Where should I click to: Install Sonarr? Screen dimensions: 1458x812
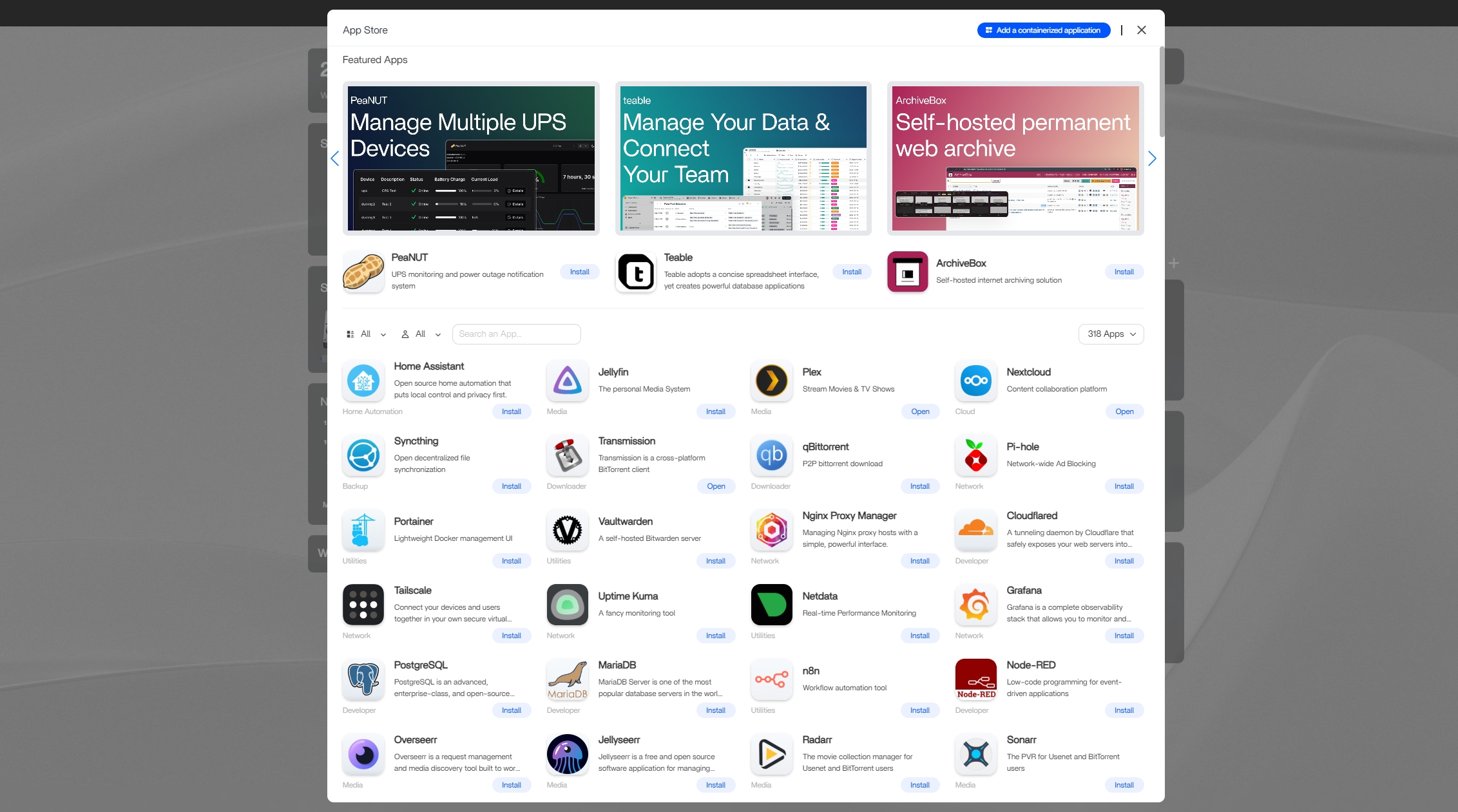click(x=1124, y=785)
